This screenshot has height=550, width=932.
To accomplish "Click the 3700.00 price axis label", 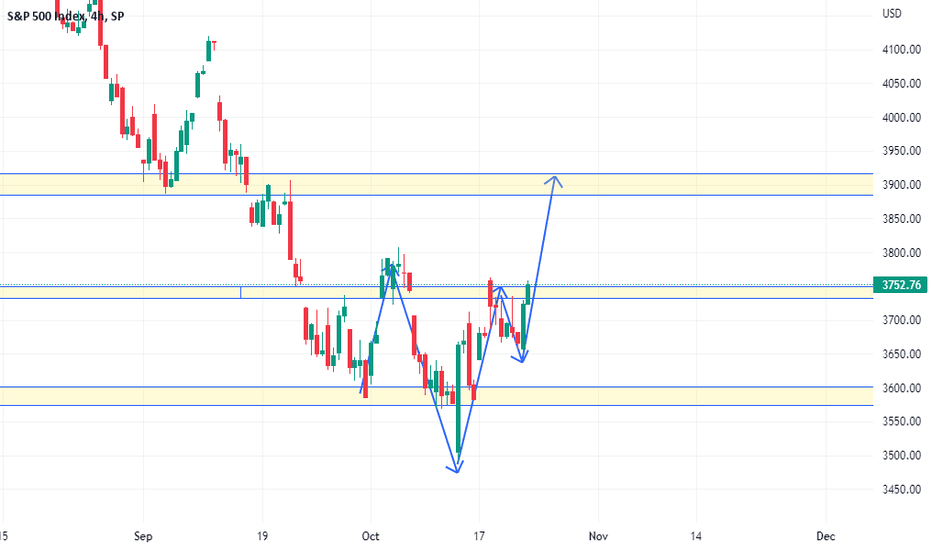I will point(902,320).
